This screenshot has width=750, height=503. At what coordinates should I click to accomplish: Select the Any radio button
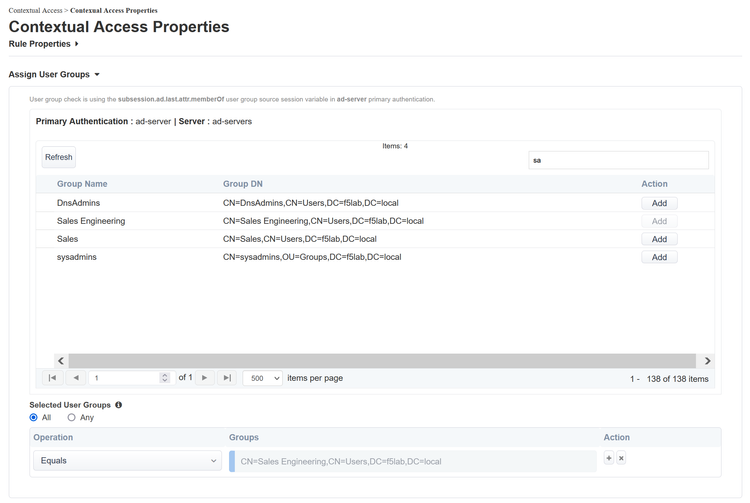pyautogui.click(x=71, y=417)
